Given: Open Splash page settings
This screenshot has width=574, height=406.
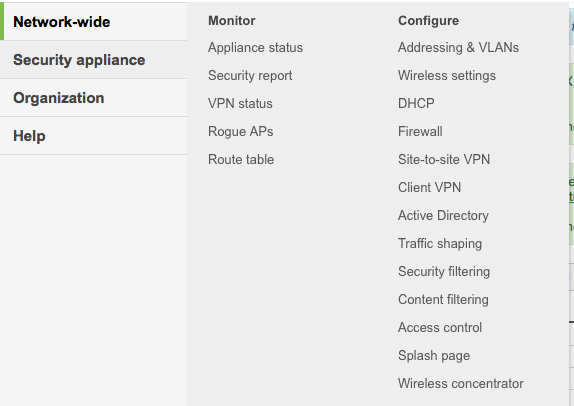Looking at the screenshot, I should (x=434, y=355).
